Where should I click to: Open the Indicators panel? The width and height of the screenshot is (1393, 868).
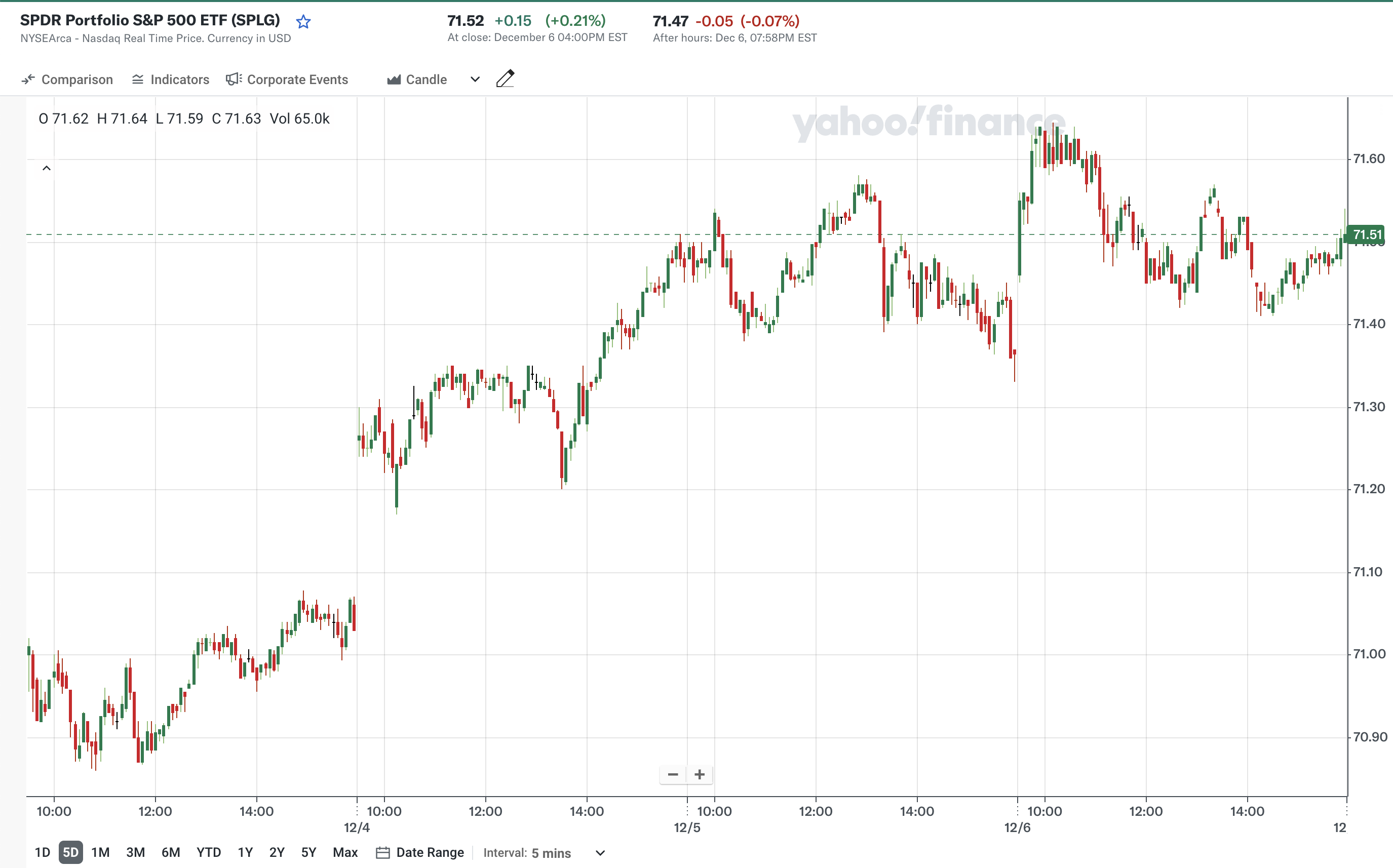pyautogui.click(x=170, y=79)
